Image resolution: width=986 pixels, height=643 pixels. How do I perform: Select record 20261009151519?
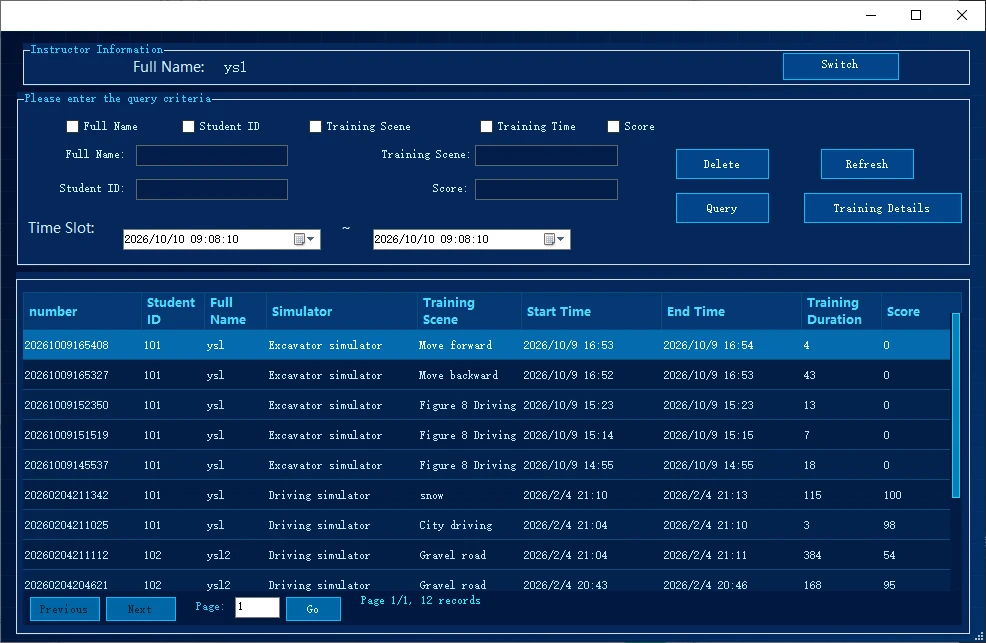(x=487, y=435)
